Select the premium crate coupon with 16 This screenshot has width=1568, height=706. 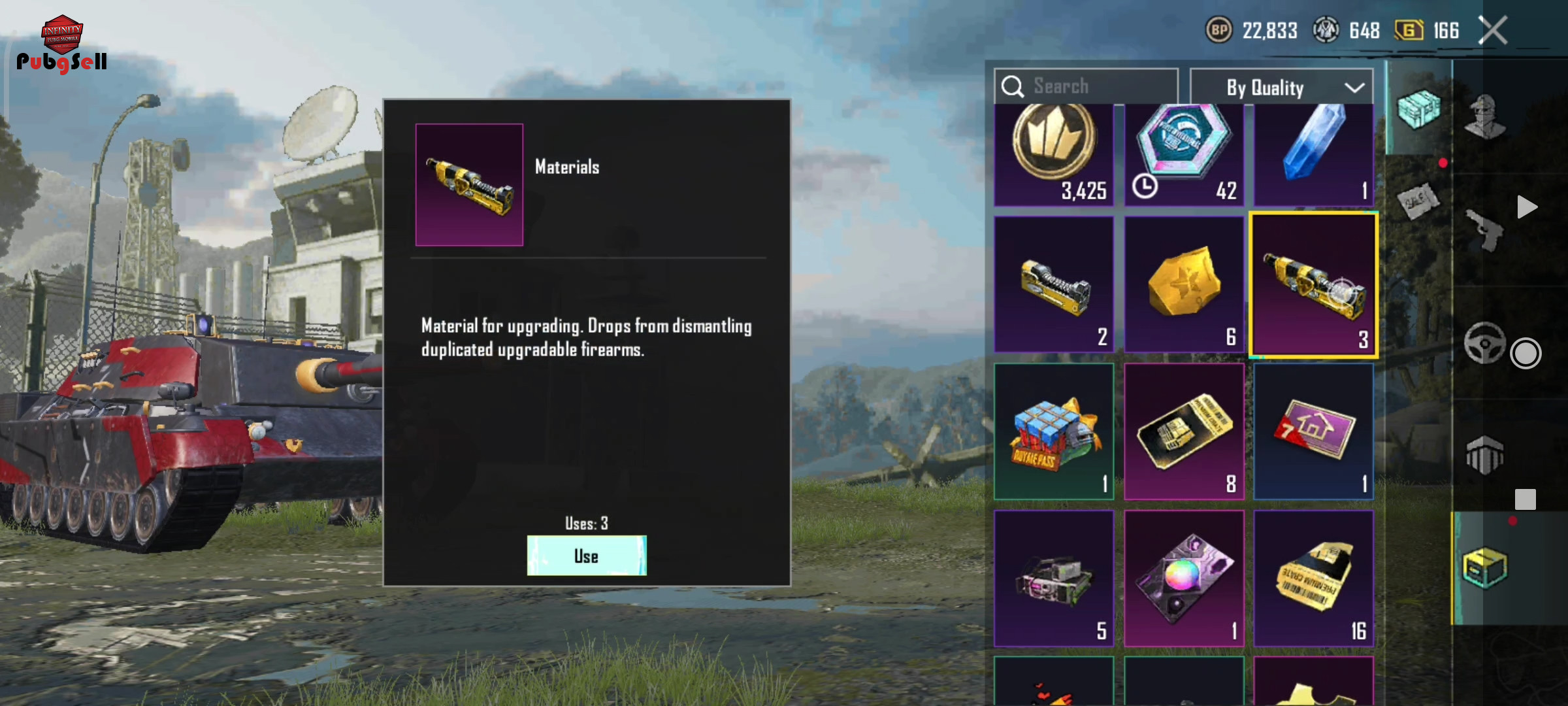[x=1313, y=579]
